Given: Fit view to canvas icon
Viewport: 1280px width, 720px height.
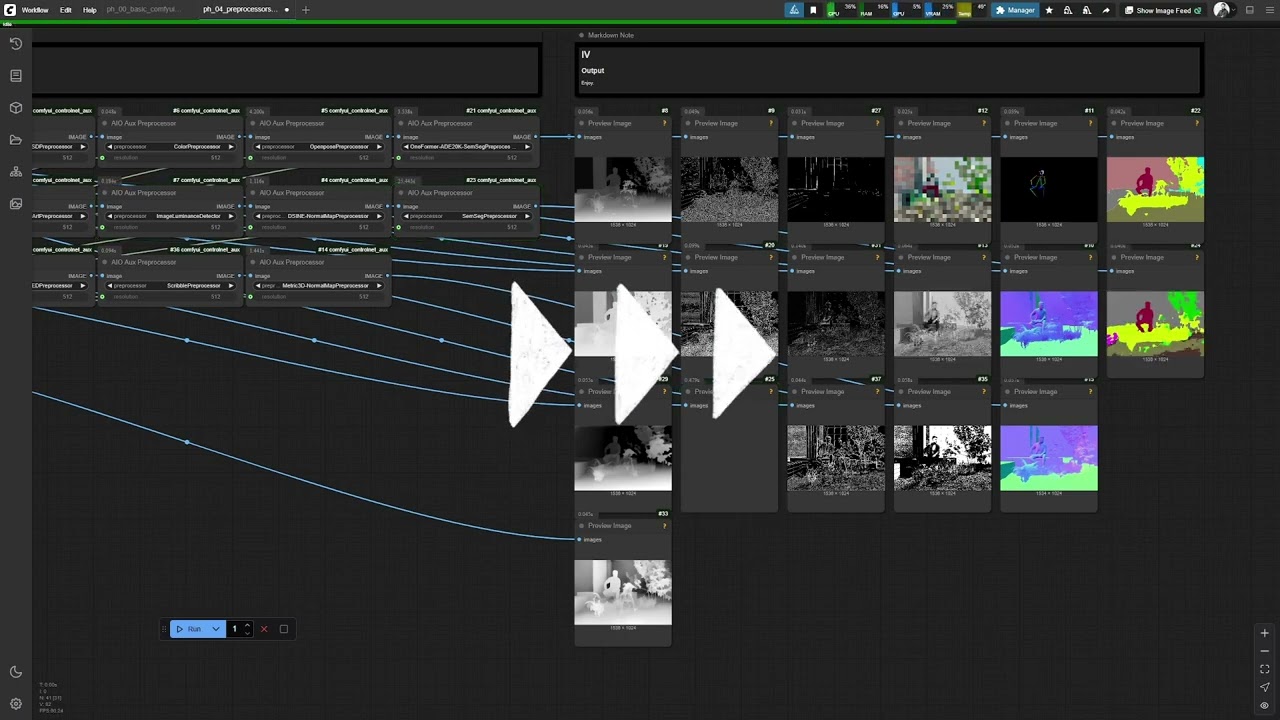Looking at the screenshot, I should pos(1264,669).
